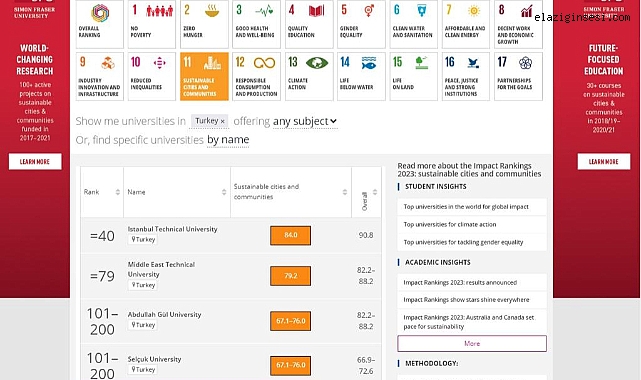Viewport: 641px width, 380px height.
Task: Click Learn More on the left banner
Action: tap(35, 161)
